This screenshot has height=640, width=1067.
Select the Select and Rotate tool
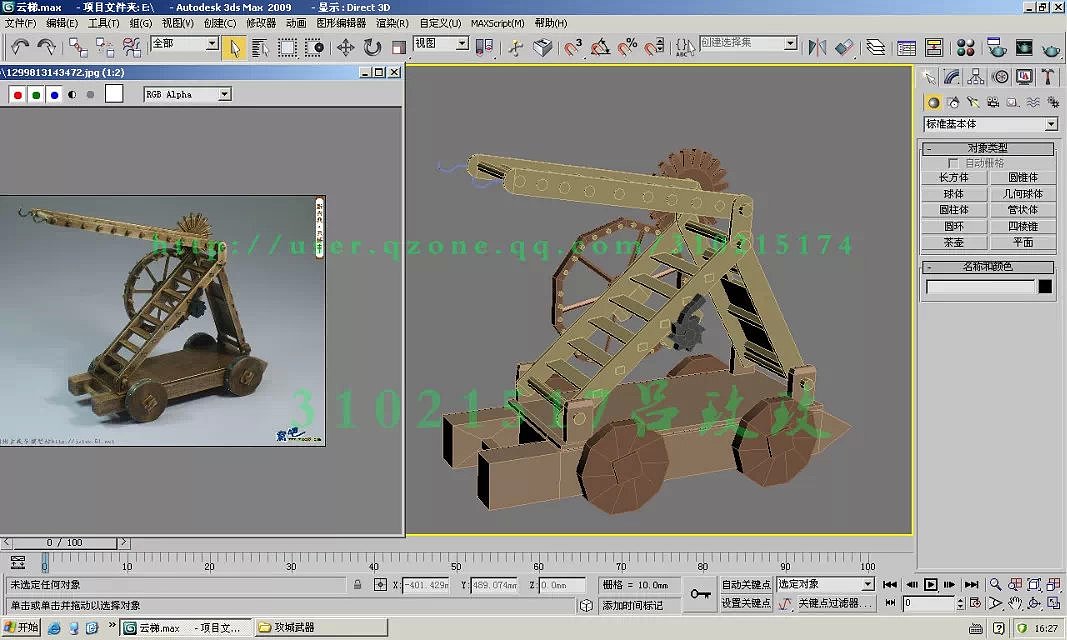click(373, 47)
